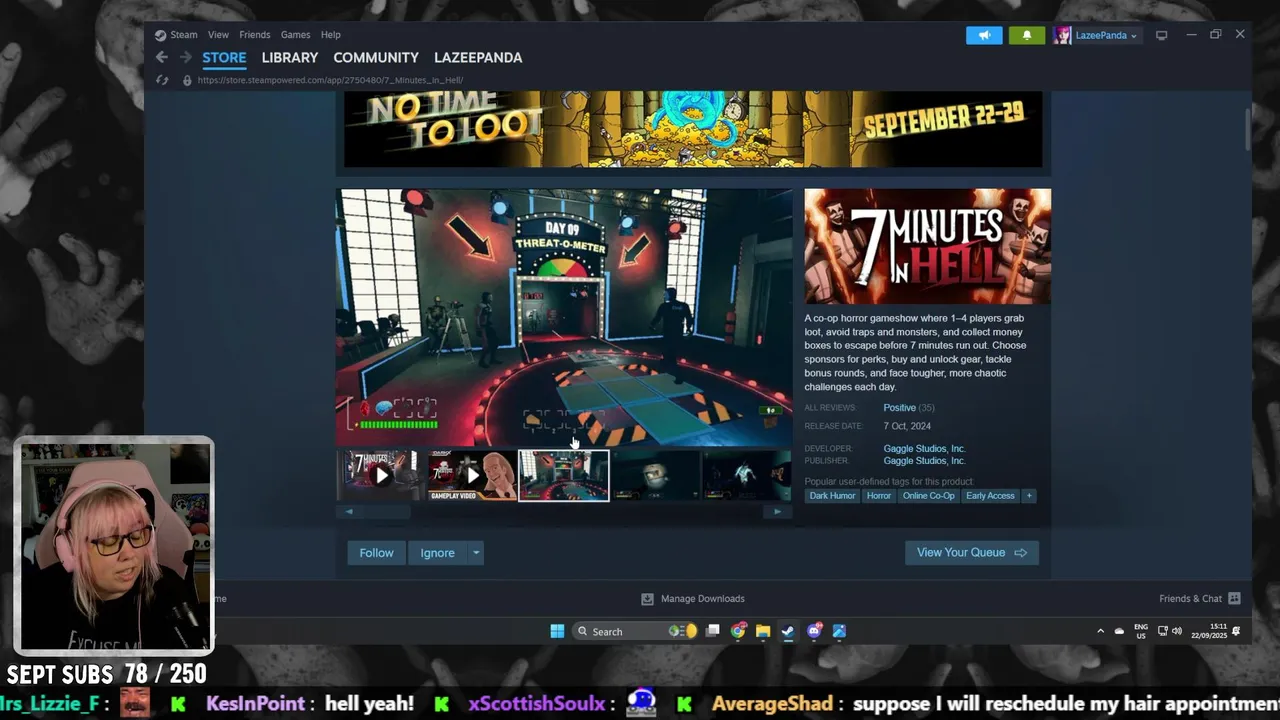Image resolution: width=1280 pixels, height=720 pixels.
Task: Open File Explorer from the taskbar
Action: pos(763,631)
